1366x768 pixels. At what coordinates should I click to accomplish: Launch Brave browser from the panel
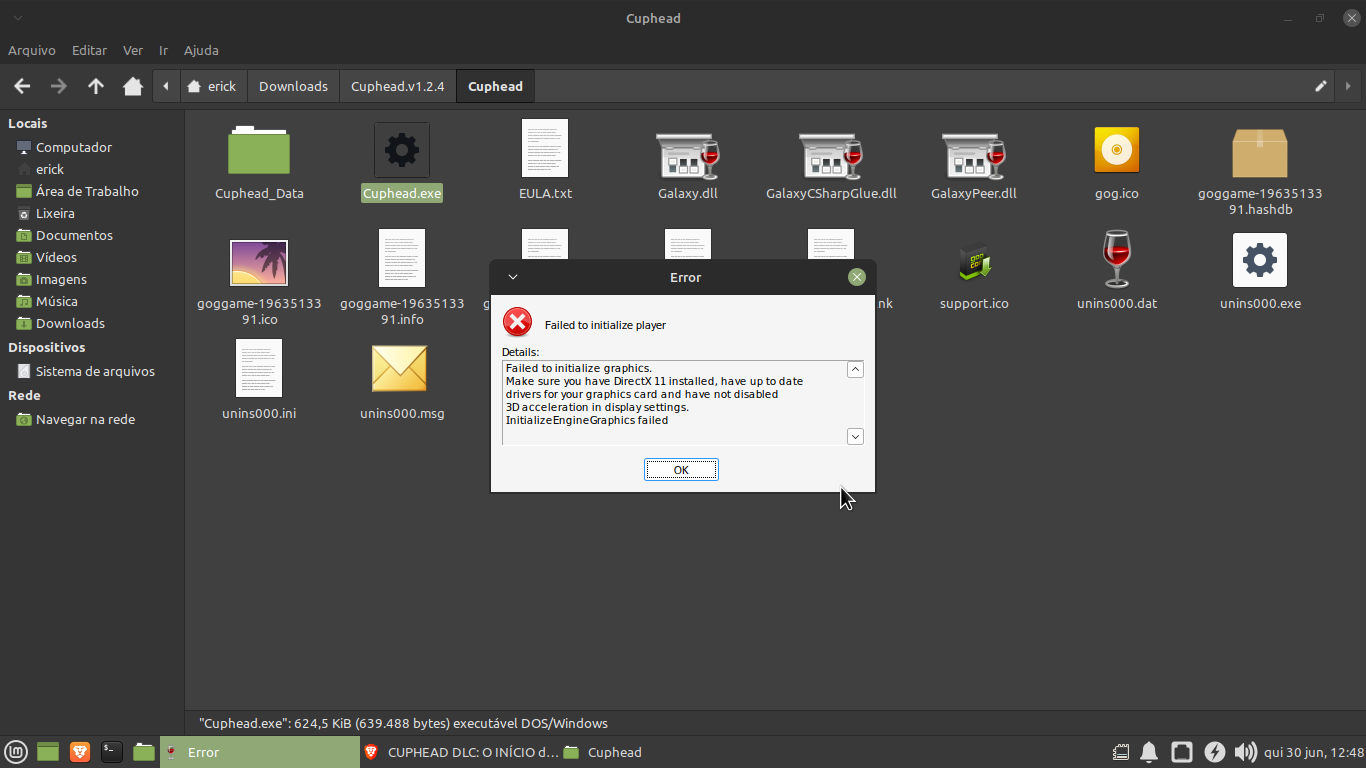[x=80, y=752]
